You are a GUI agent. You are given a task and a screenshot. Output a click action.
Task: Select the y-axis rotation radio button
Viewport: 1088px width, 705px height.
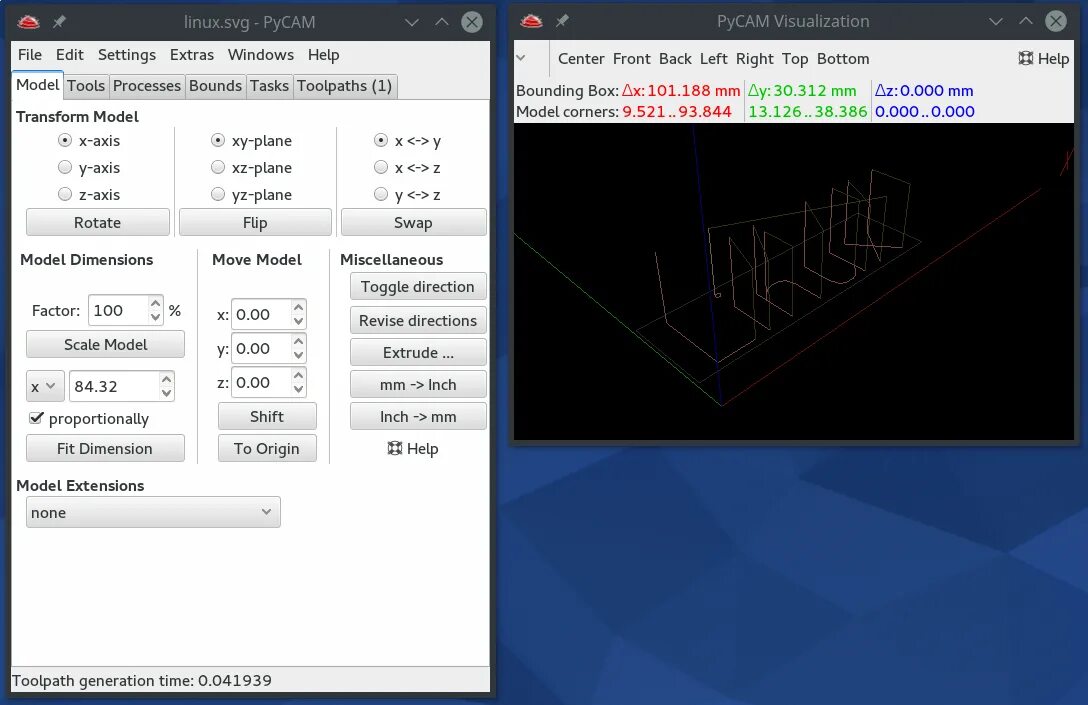[x=65, y=167]
